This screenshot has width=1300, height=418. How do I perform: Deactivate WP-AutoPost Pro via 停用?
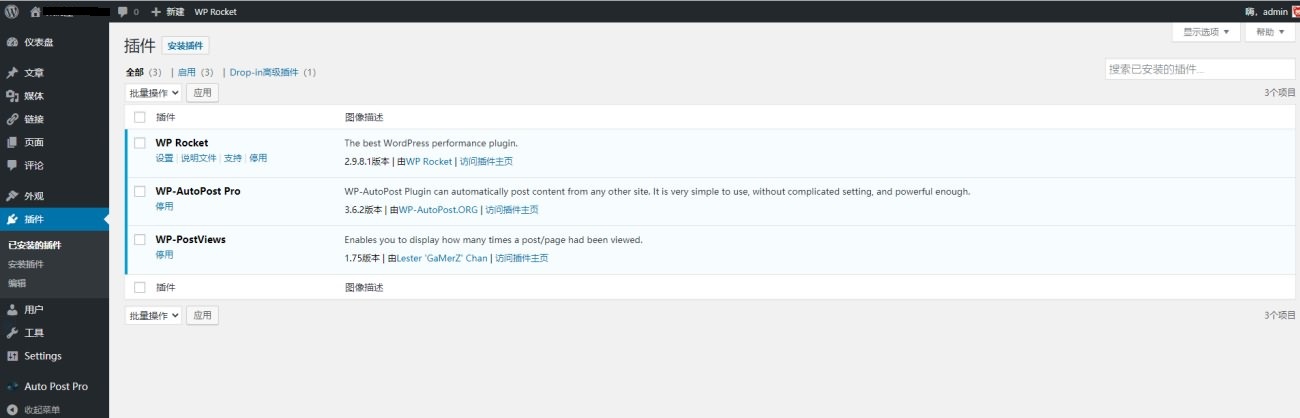(165, 206)
